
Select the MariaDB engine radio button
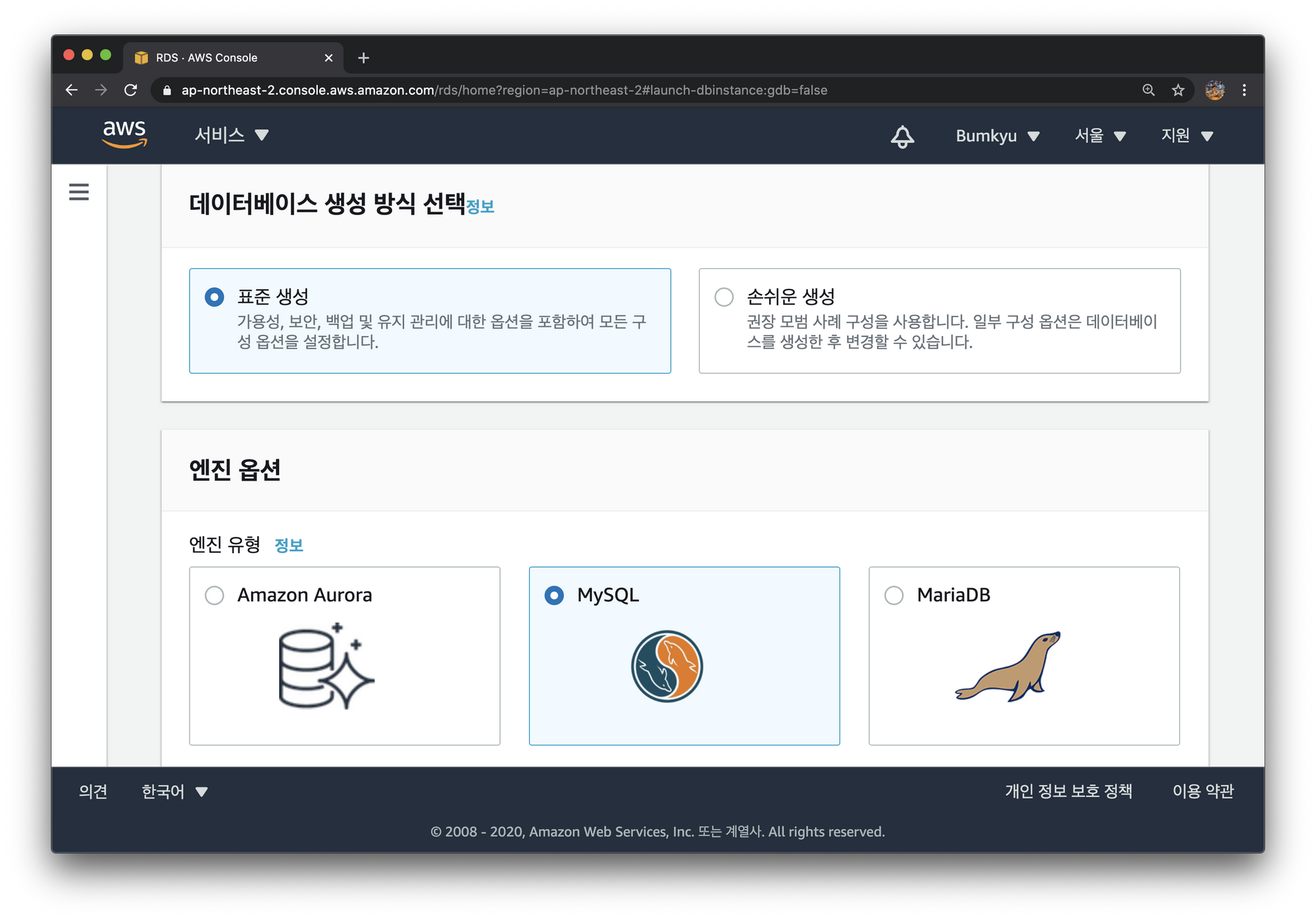click(894, 595)
